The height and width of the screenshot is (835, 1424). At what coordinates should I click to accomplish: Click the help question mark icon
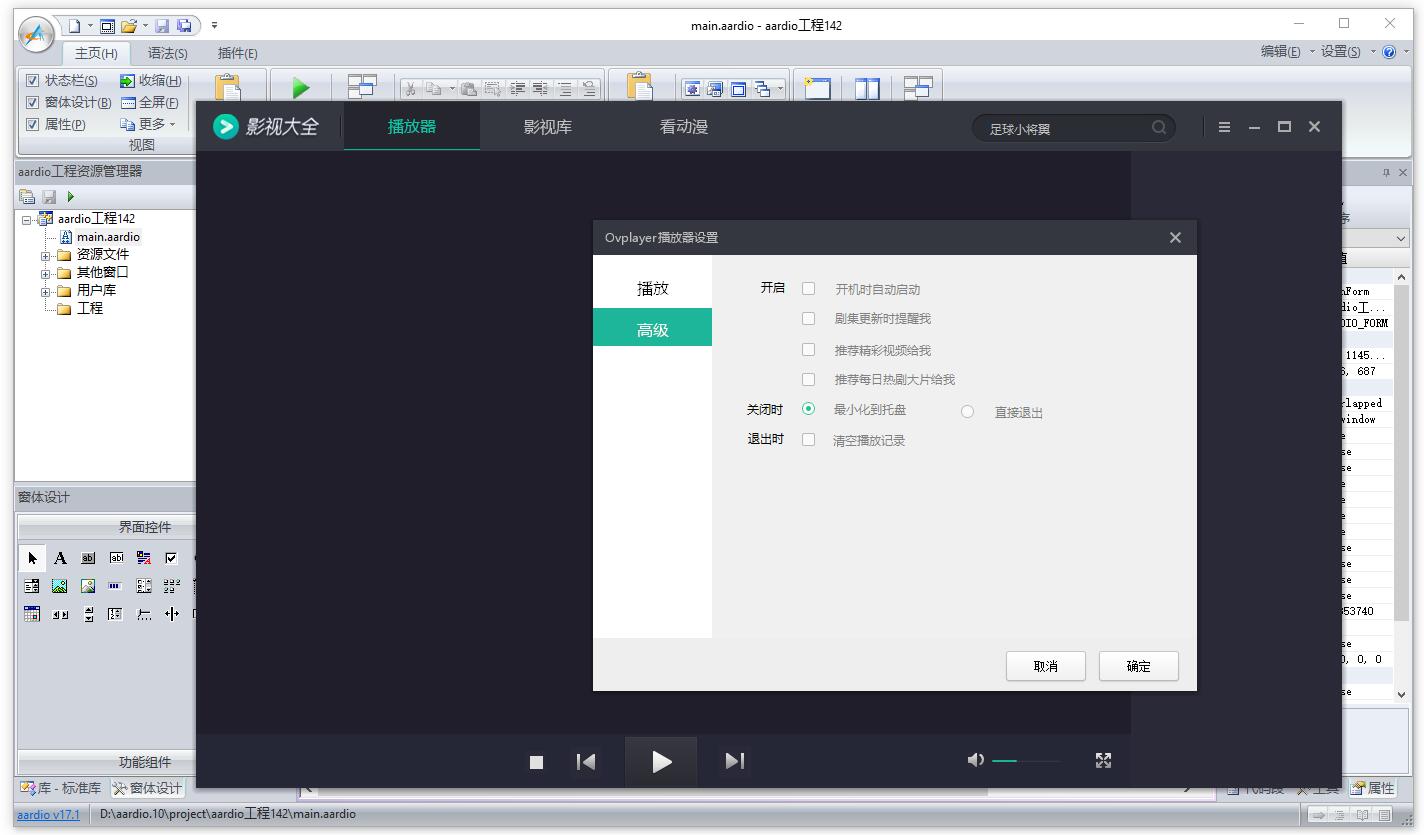coord(1389,52)
